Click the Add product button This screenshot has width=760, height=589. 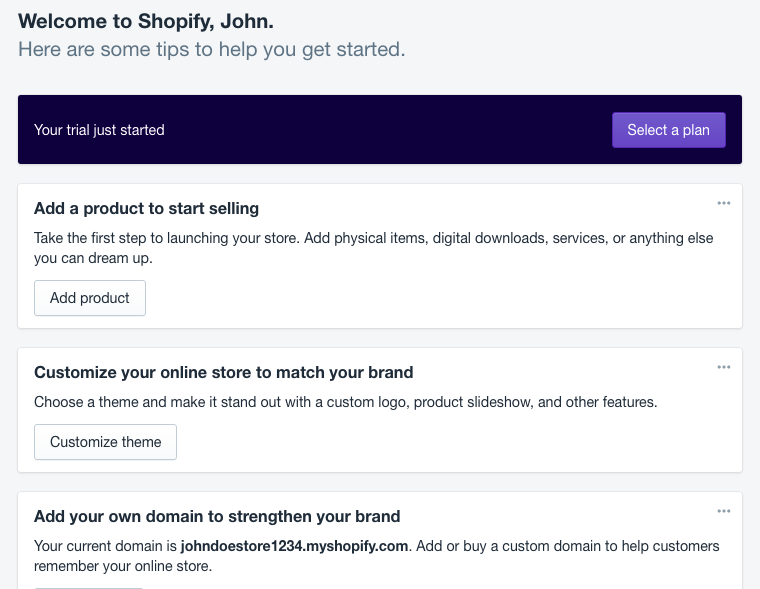pyautogui.click(x=90, y=298)
